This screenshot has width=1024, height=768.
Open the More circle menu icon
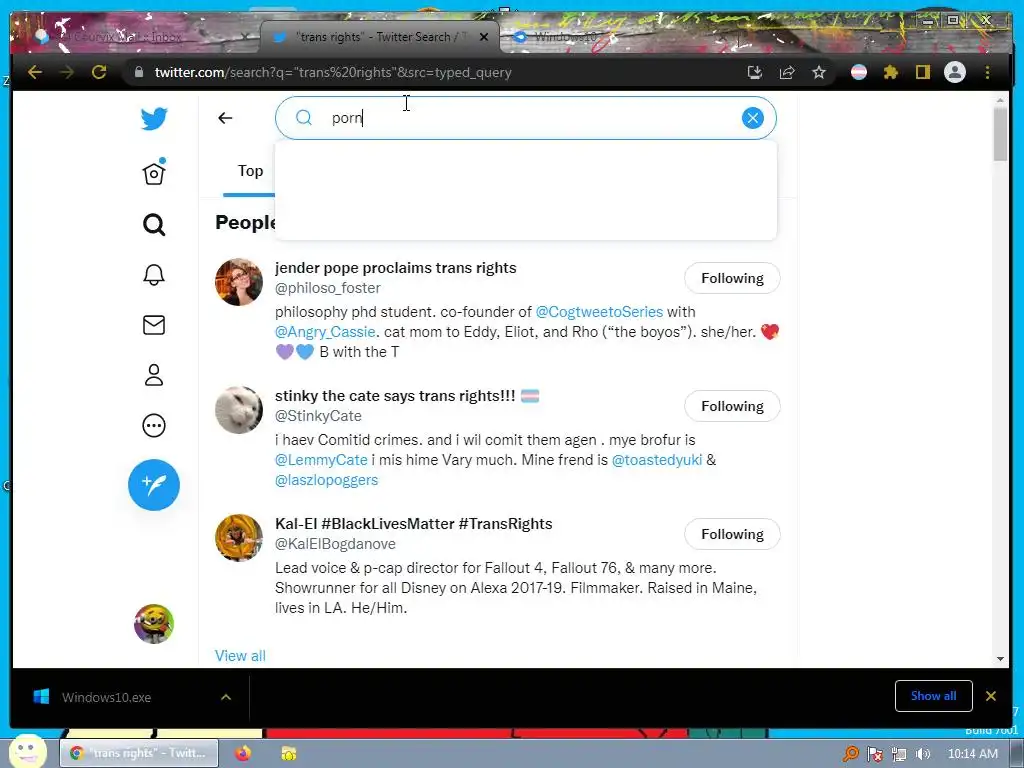coord(154,426)
